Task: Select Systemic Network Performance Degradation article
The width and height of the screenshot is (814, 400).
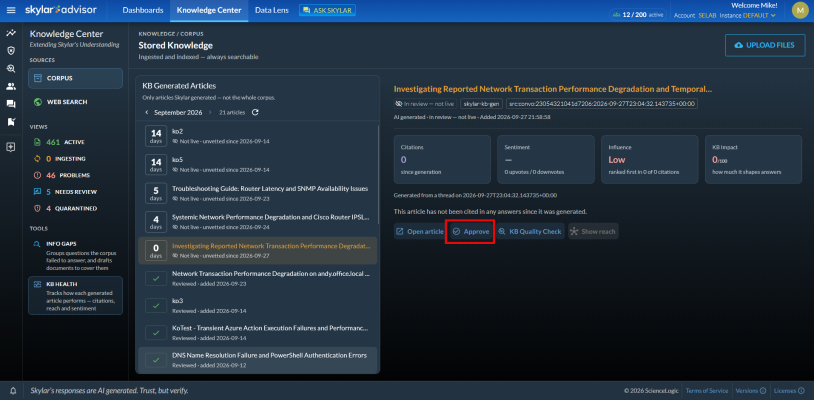Action: pyautogui.click(x=257, y=222)
